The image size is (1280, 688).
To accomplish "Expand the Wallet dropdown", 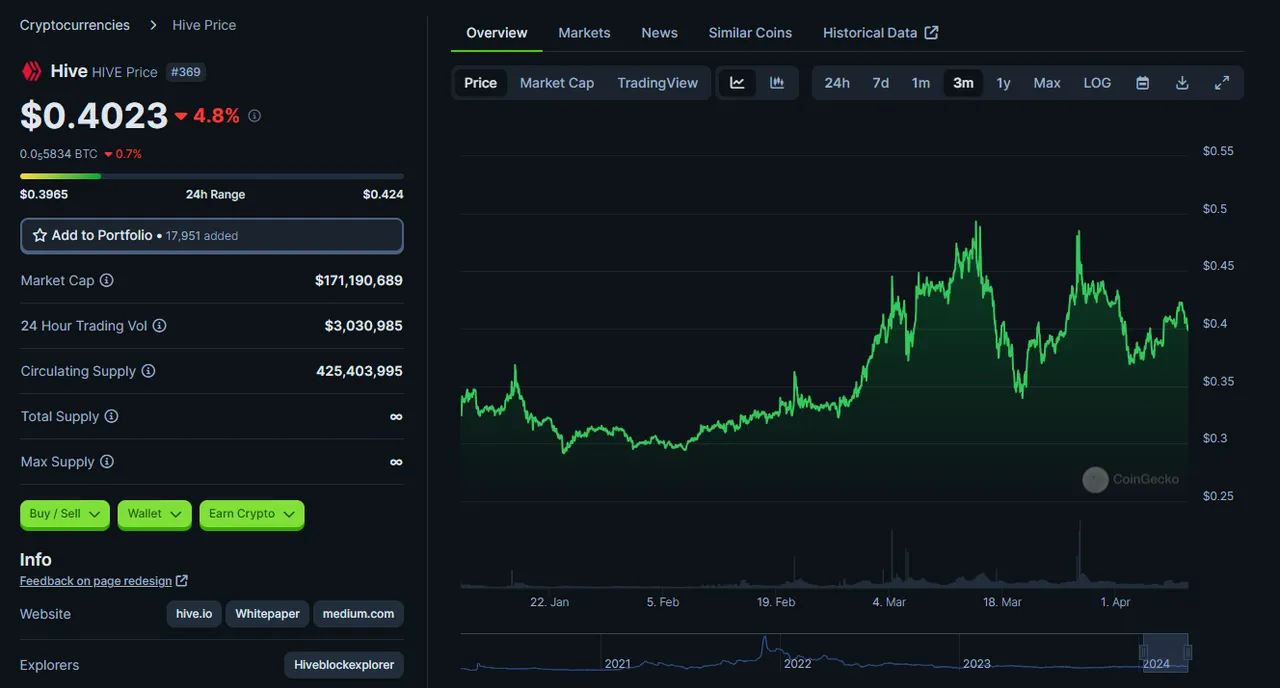I will pos(154,514).
